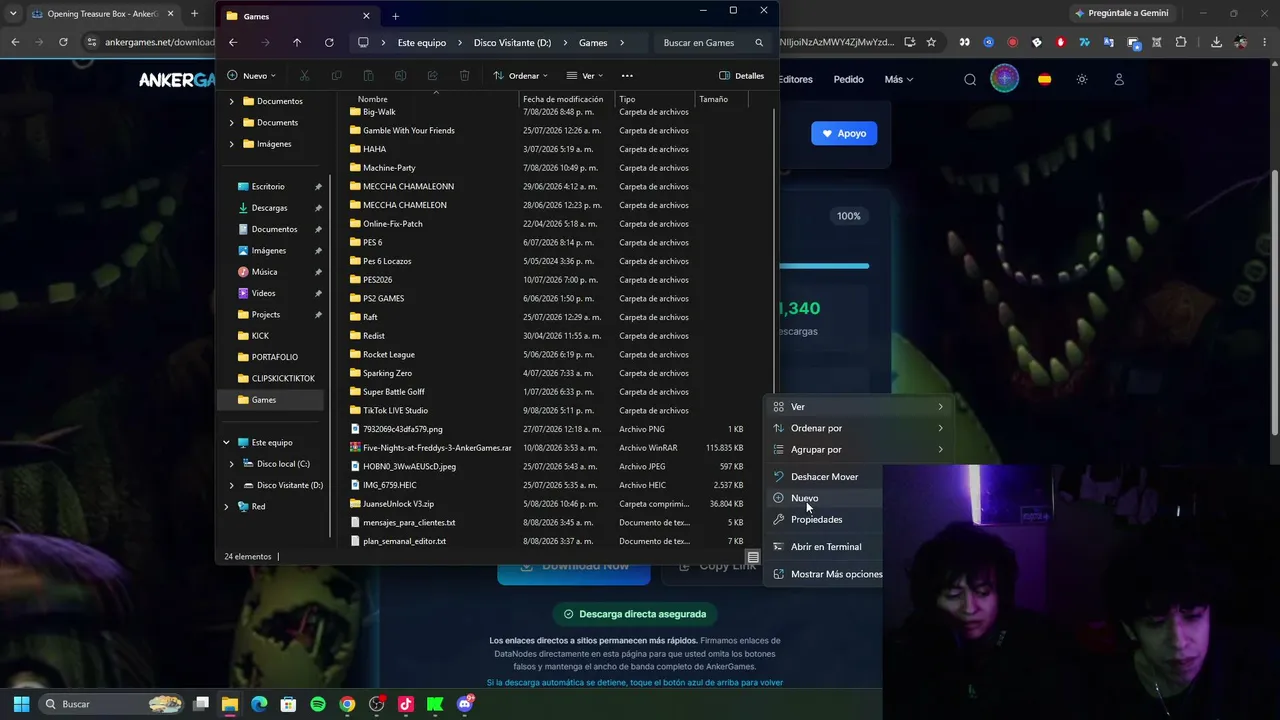
Task: Open Descargas in Quick access
Action: (x=270, y=208)
